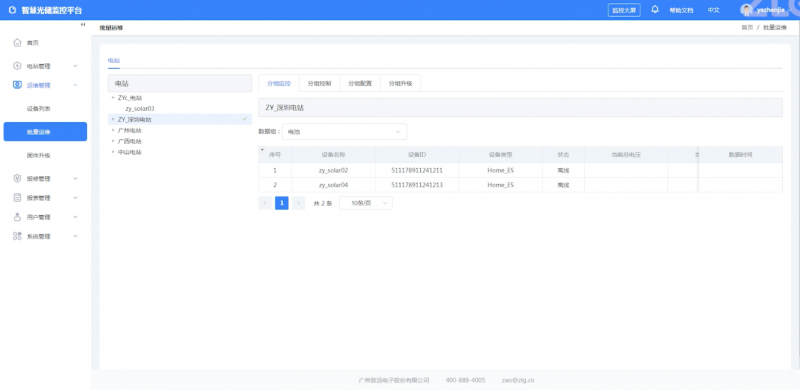Viewport: 800px width, 390px height.
Task: Click the home icon beside 首页
Action: point(17,42)
